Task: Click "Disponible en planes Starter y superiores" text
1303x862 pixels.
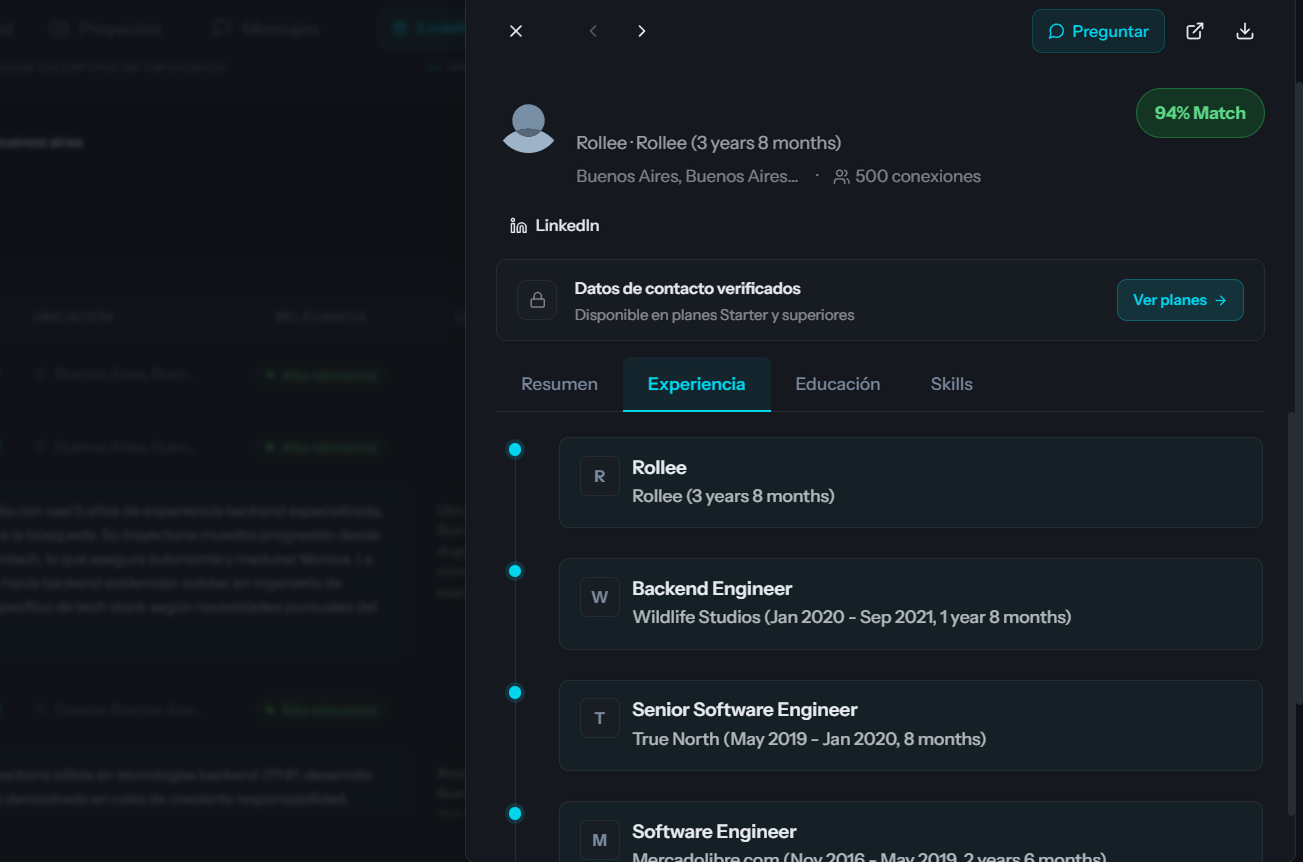Action: click(x=715, y=315)
